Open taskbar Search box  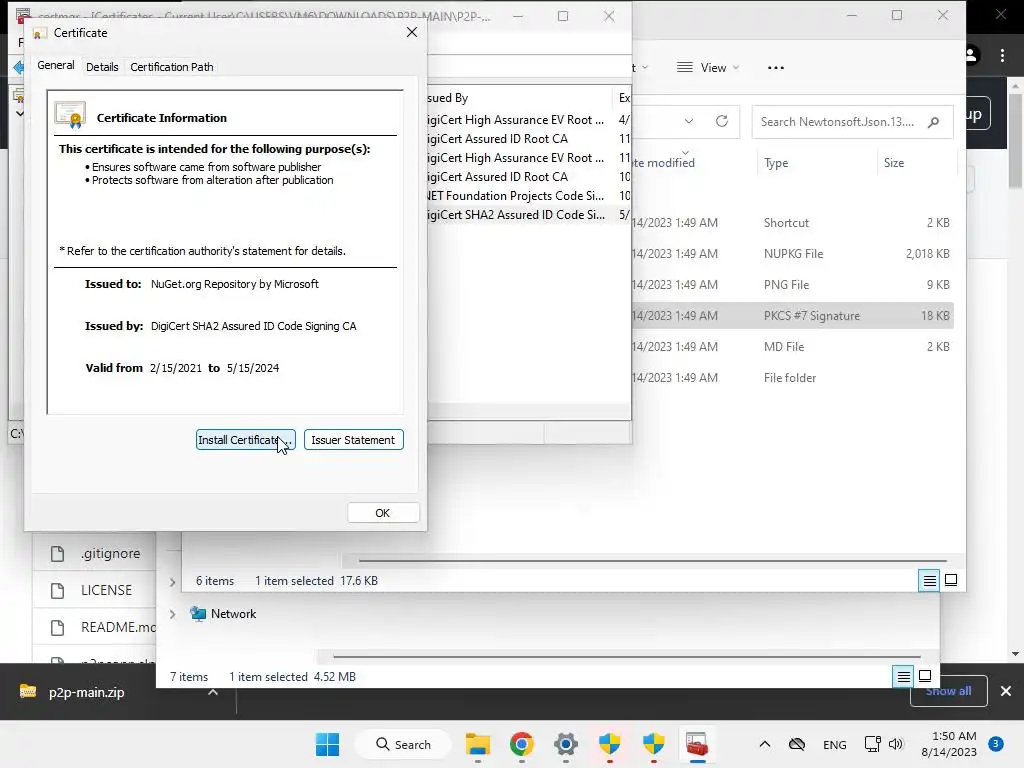[404, 744]
